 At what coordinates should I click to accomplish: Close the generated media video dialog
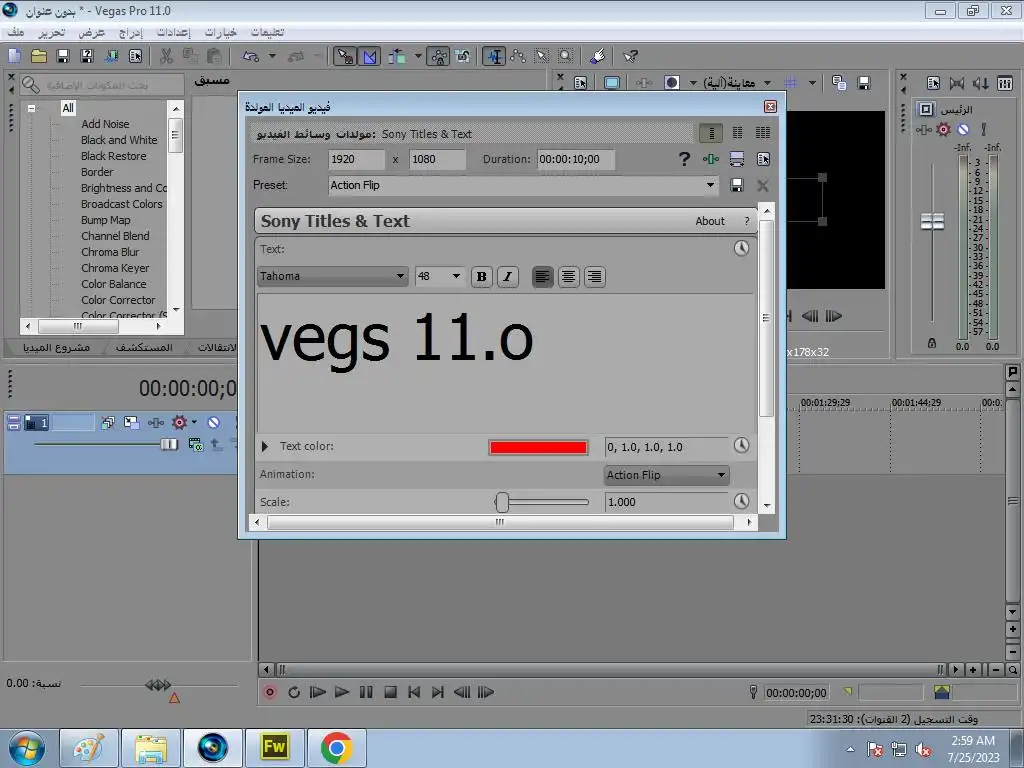(770, 106)
